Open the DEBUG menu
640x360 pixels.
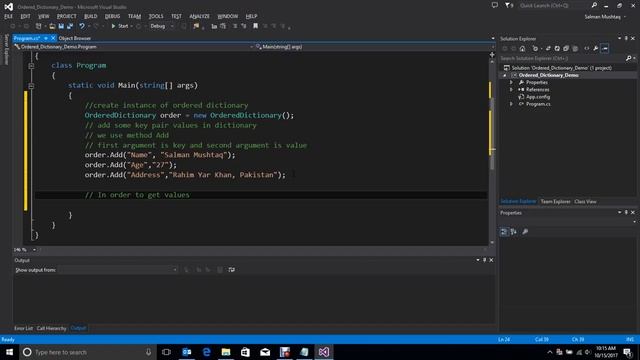(112, 16)
